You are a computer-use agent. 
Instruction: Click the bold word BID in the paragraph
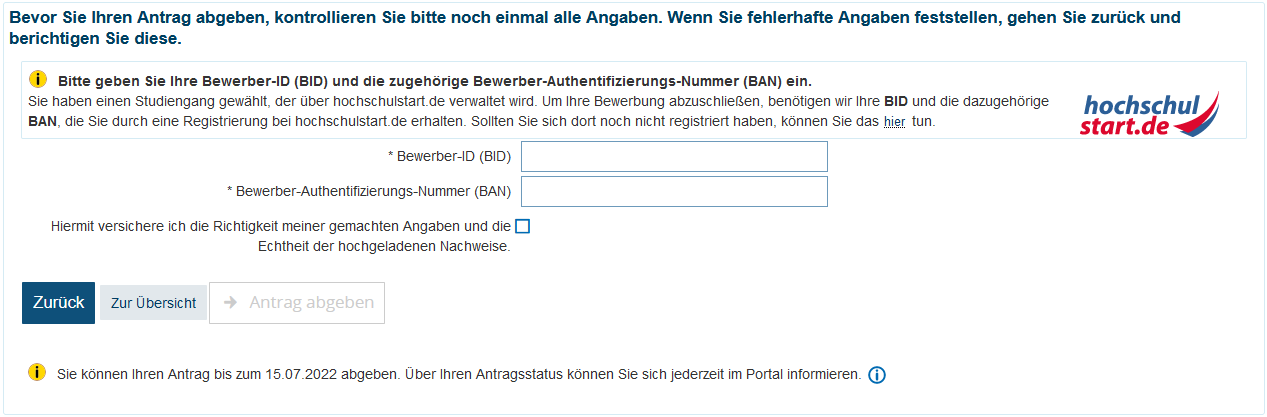coord(896,102)
